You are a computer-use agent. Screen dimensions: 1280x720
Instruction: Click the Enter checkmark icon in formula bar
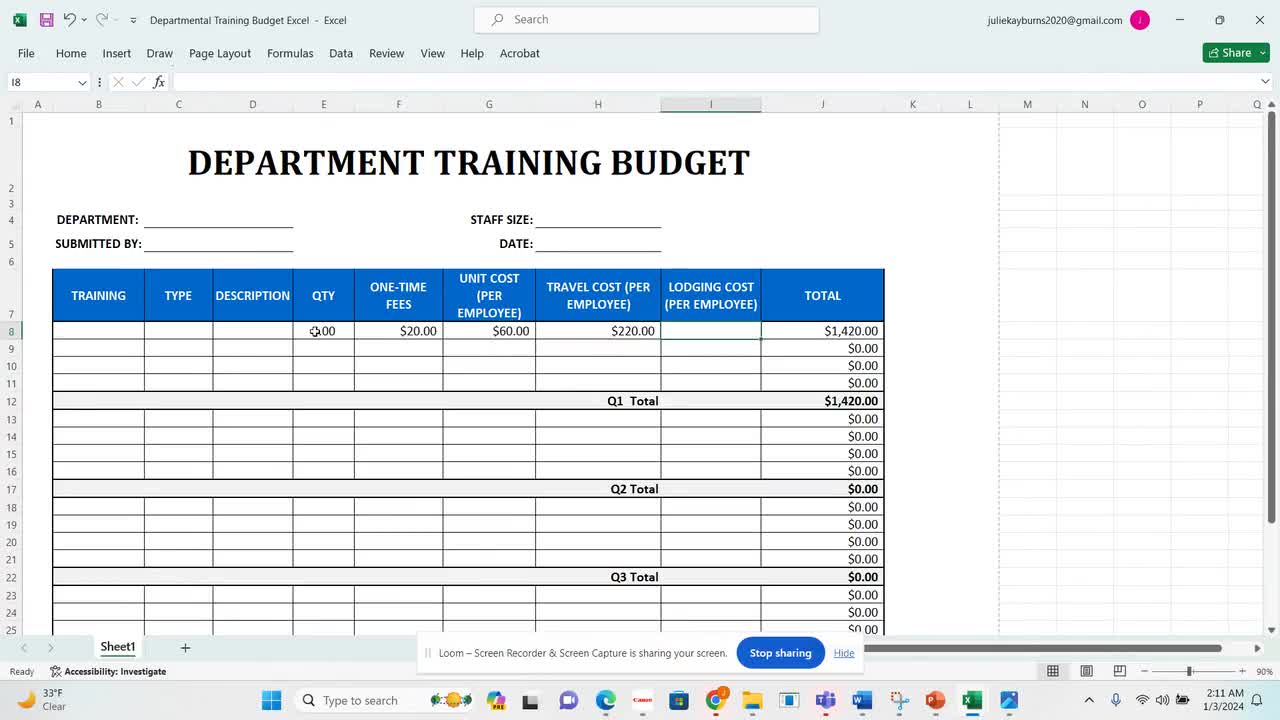tap(138, 82)
